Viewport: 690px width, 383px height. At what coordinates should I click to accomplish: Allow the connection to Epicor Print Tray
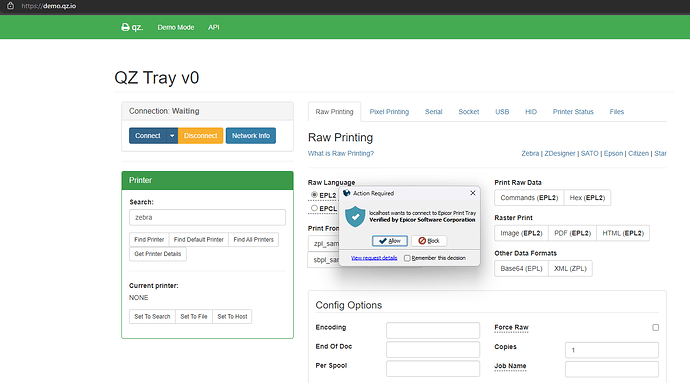tap(390, 241)
